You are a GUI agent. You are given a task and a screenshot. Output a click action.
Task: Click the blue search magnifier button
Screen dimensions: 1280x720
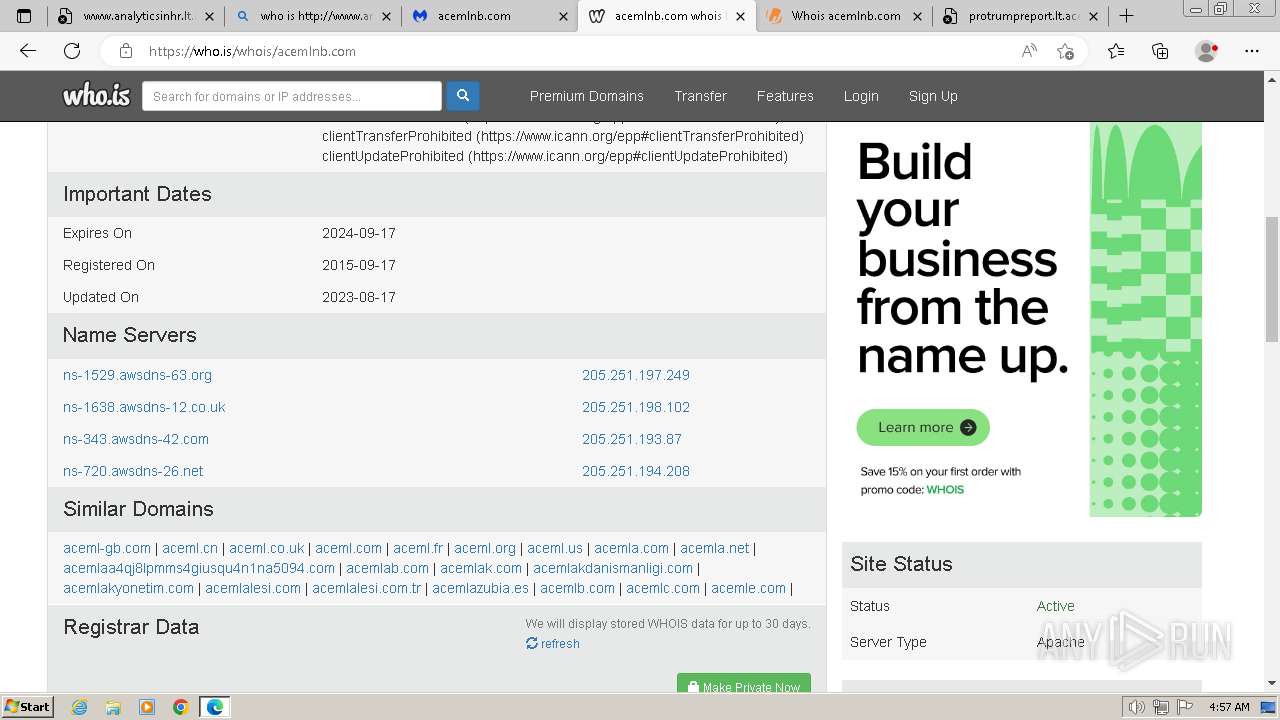pyautogui.click(x=463, y=96)
